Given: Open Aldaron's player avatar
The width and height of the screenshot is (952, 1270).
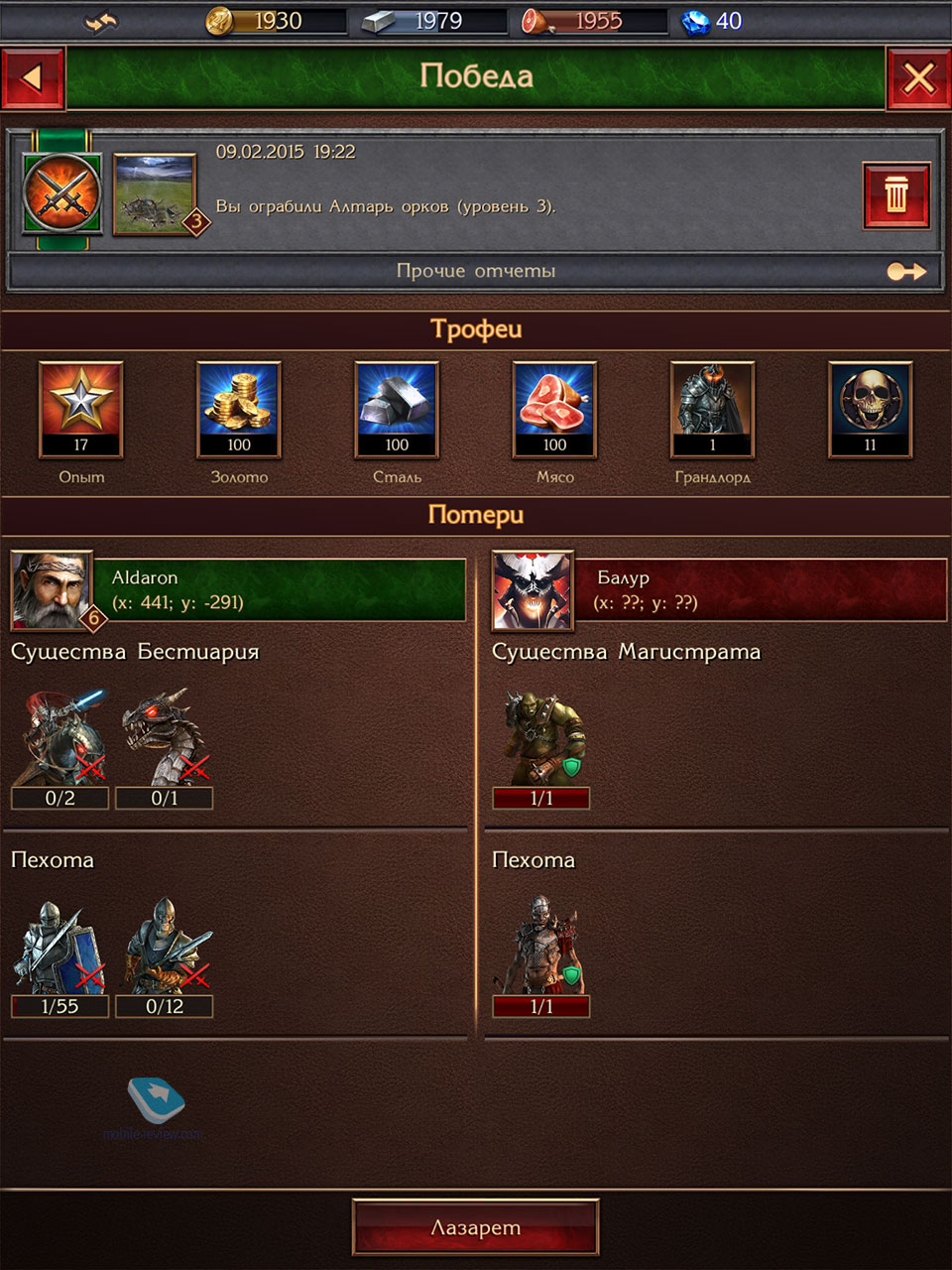Looking at the screenshot, I should pyautogui.click(x=52, y=590).
